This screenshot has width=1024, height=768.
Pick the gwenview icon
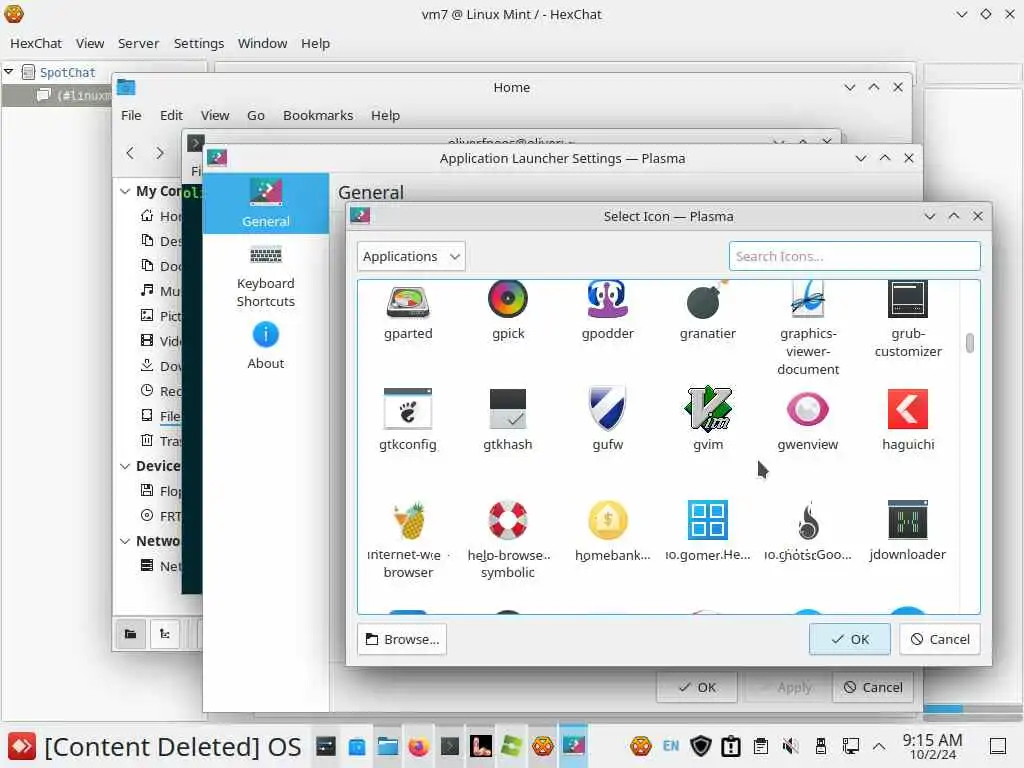coord(808,409)
